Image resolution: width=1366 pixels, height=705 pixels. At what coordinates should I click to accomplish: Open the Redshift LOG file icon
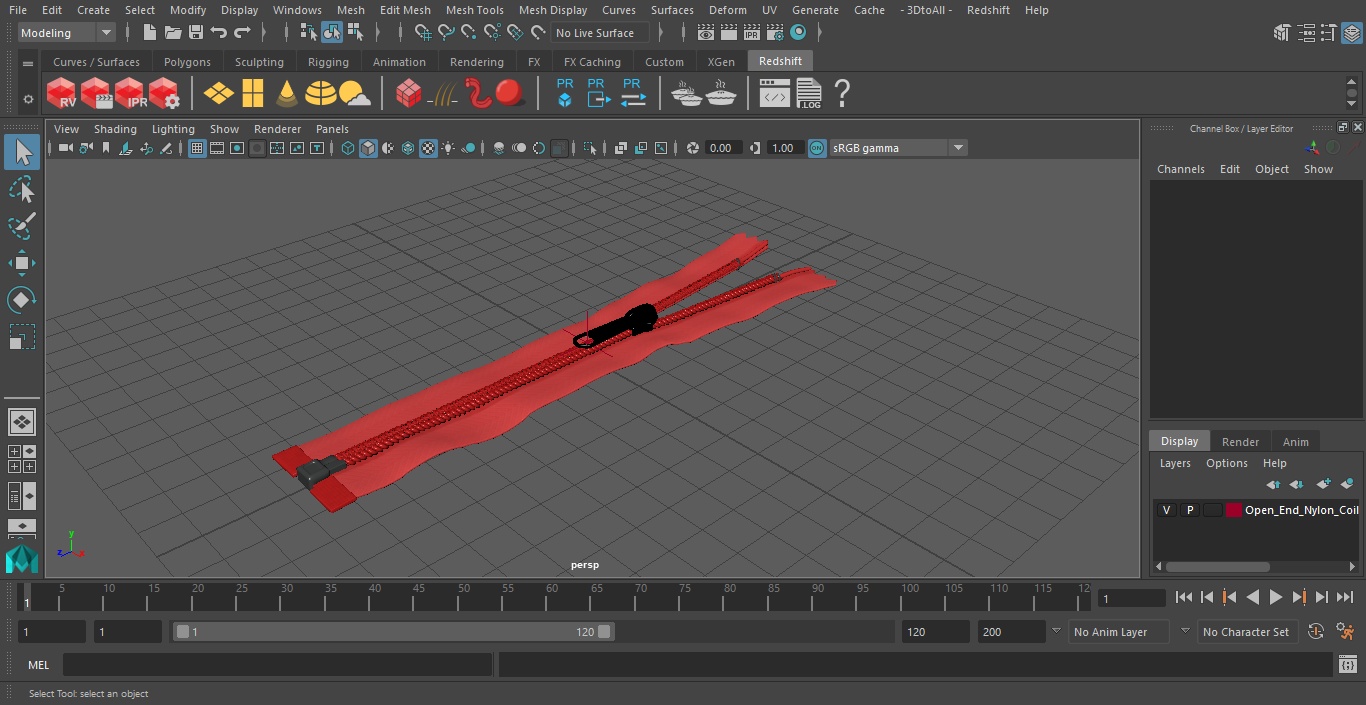tap(808, 94)
